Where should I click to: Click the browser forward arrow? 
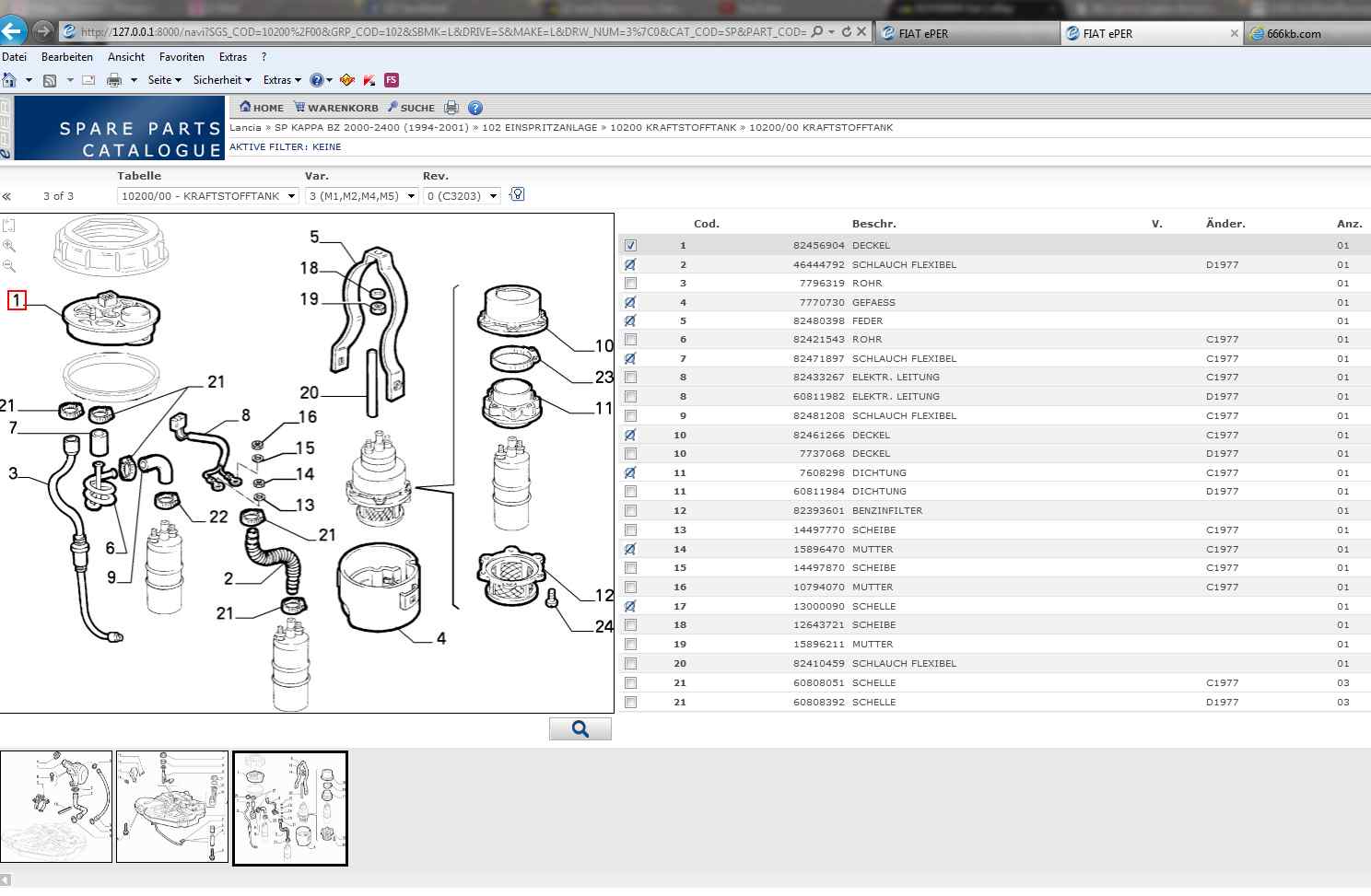[x=42, y=31]
